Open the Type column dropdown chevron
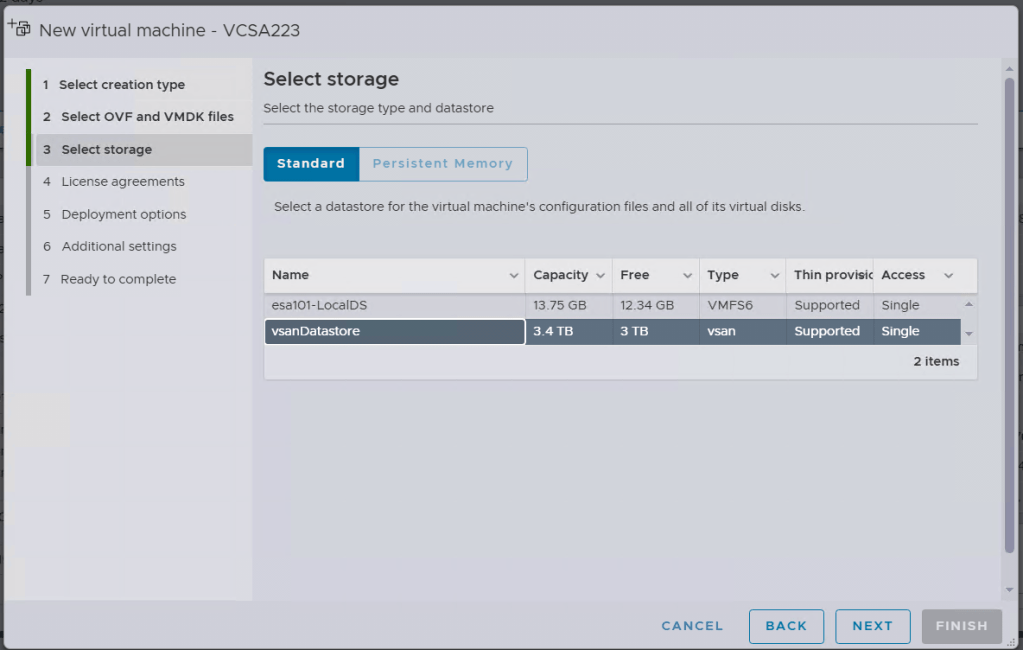The height and width of the screenshot is (650, 1023). coord(775,276)
